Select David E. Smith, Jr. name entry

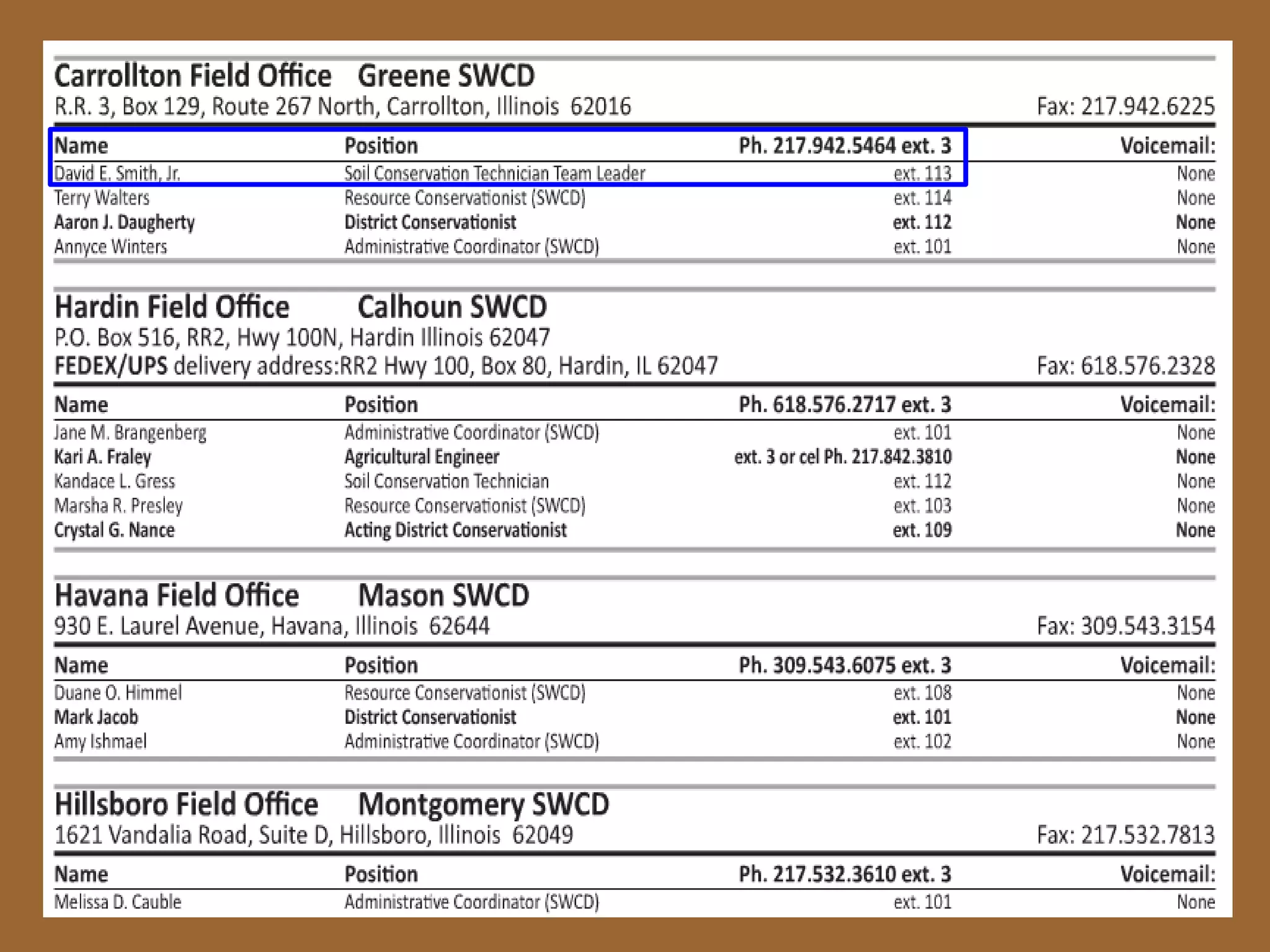click(x=117, y=174)
